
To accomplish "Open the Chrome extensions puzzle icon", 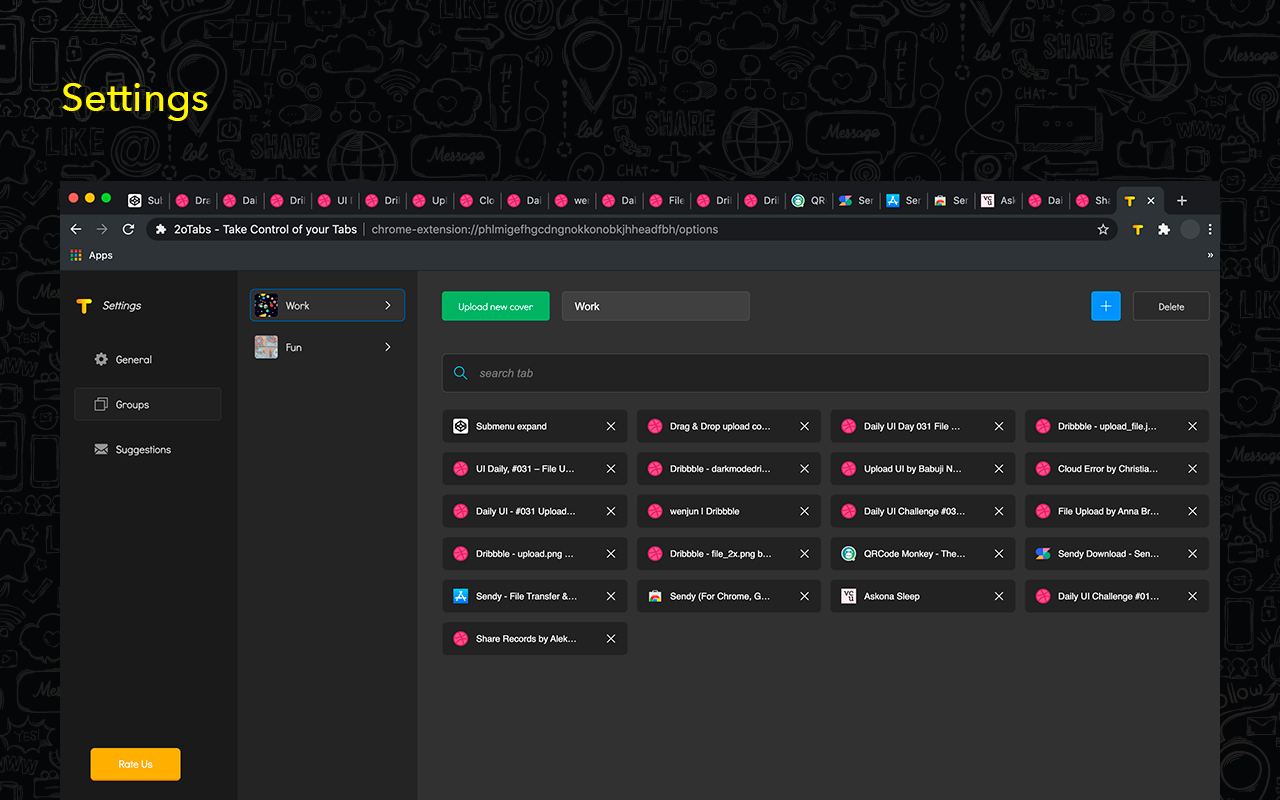I will (x=1163, y=229).
